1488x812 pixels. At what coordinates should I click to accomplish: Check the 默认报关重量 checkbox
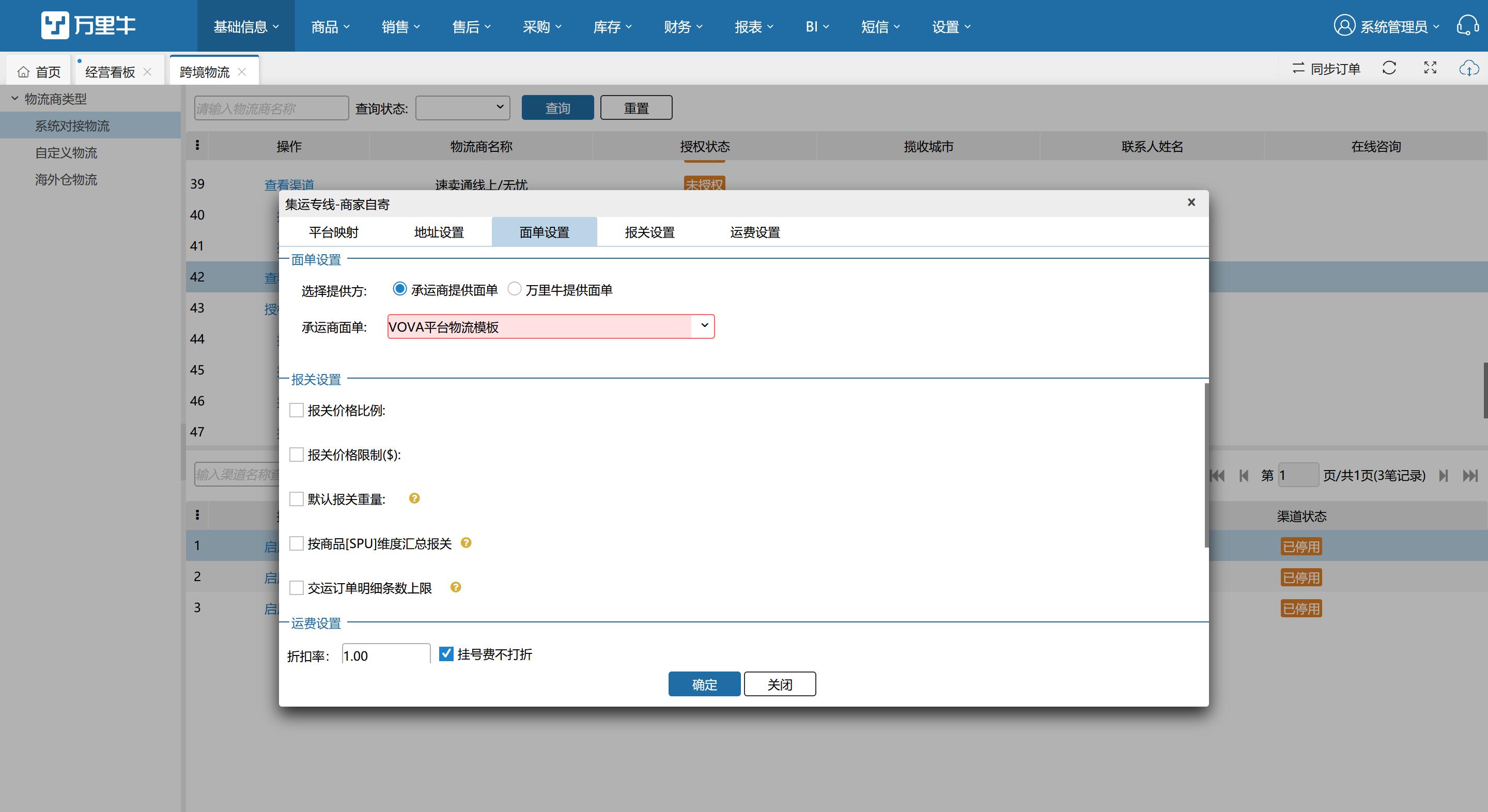[x=297, y=499]
